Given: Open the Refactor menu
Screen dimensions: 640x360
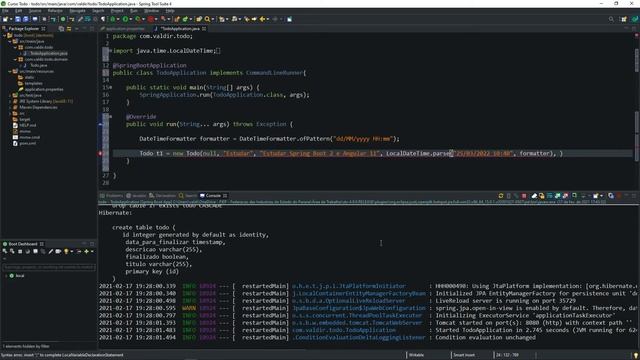Looking at the screenshot, I should tap(55, 11).
